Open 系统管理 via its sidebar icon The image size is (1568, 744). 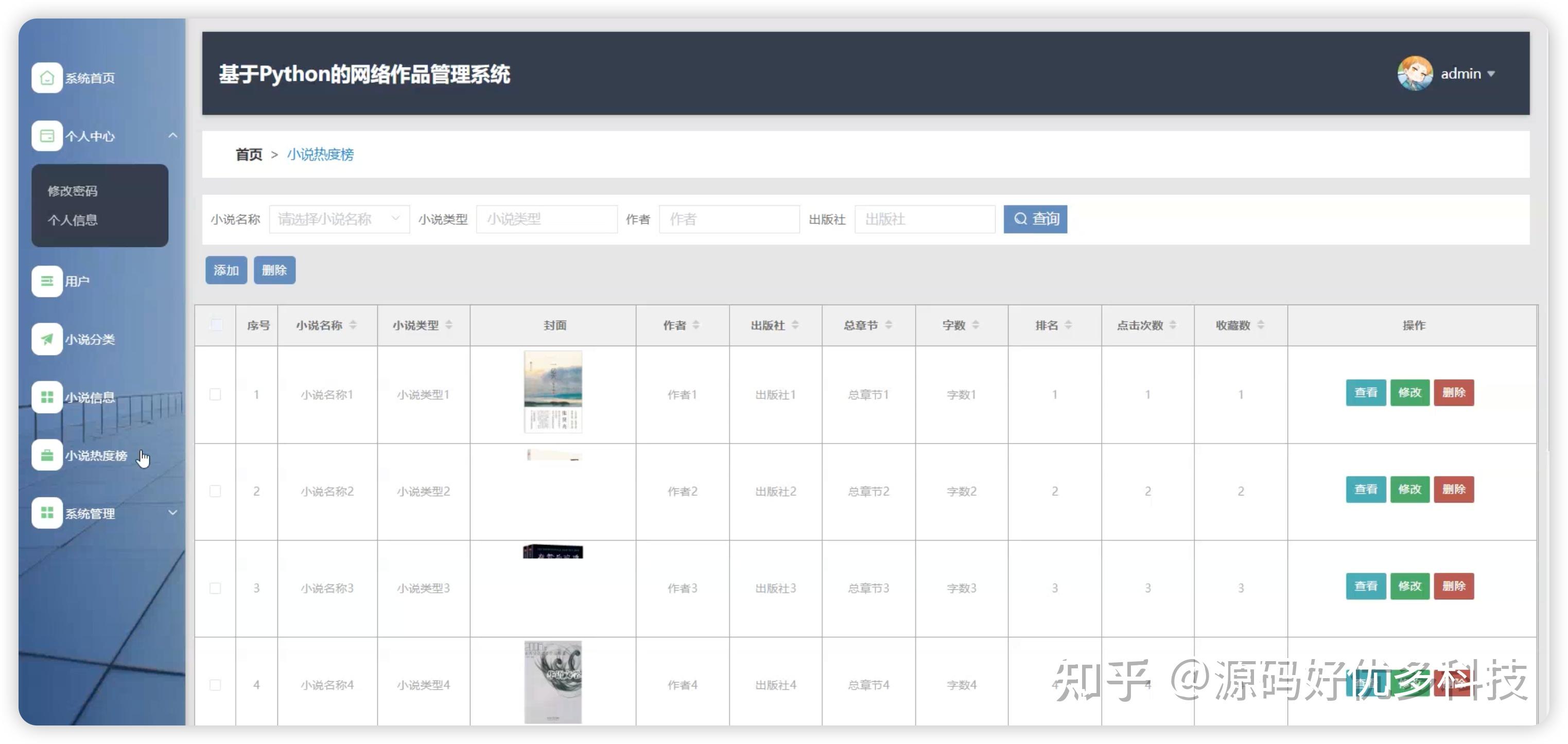(x=47, y=513)
